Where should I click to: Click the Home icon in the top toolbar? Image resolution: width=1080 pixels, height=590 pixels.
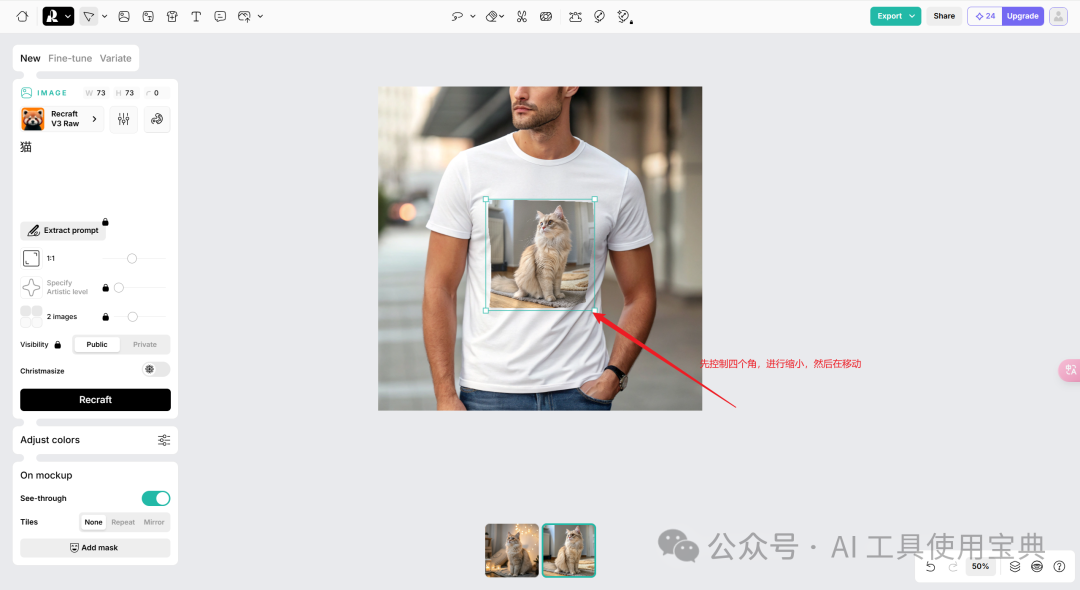22,16
